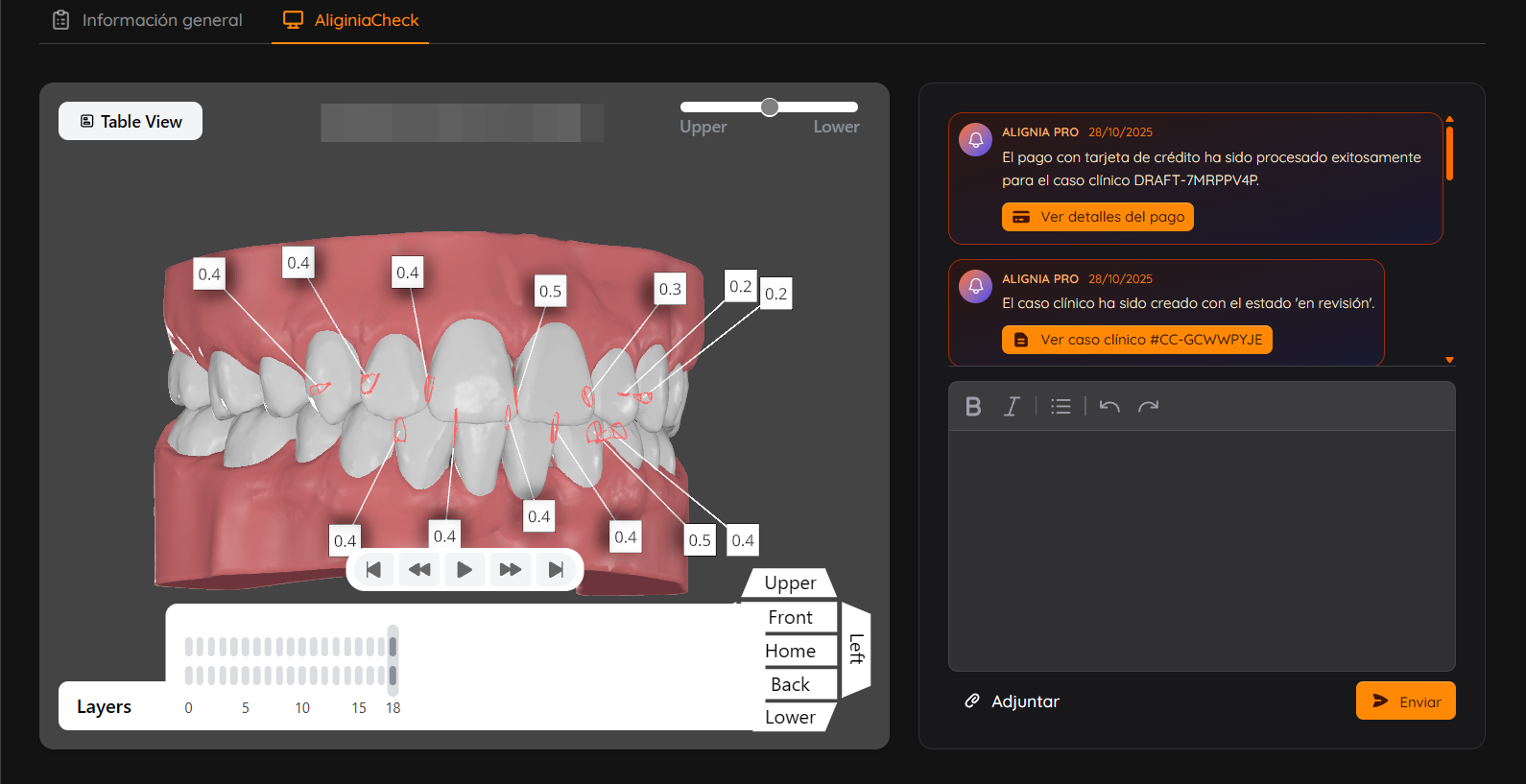Redo edit in message editor
This screenshot has width=1526, height=784.
click(1149, 407)
